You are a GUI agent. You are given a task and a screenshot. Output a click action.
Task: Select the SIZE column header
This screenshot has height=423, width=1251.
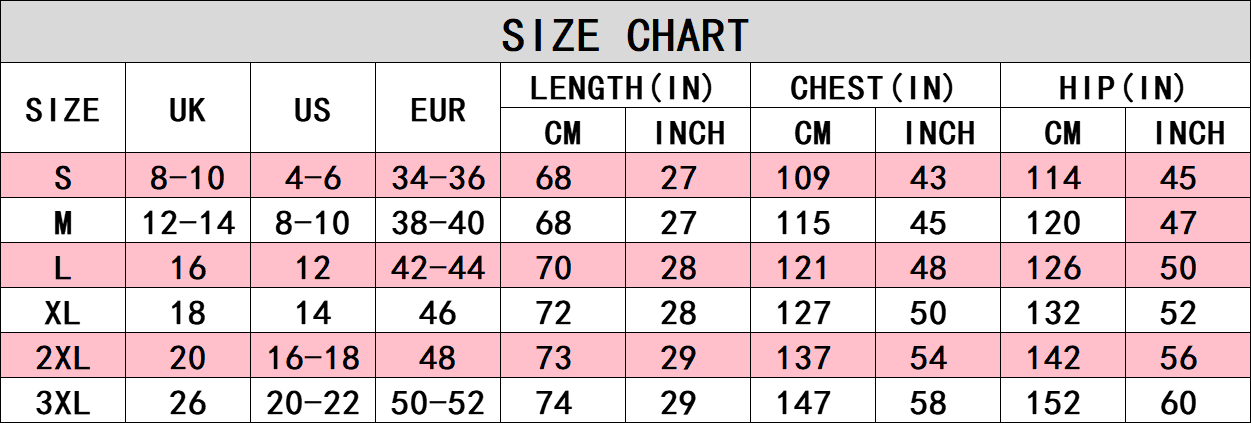[62, 109]
